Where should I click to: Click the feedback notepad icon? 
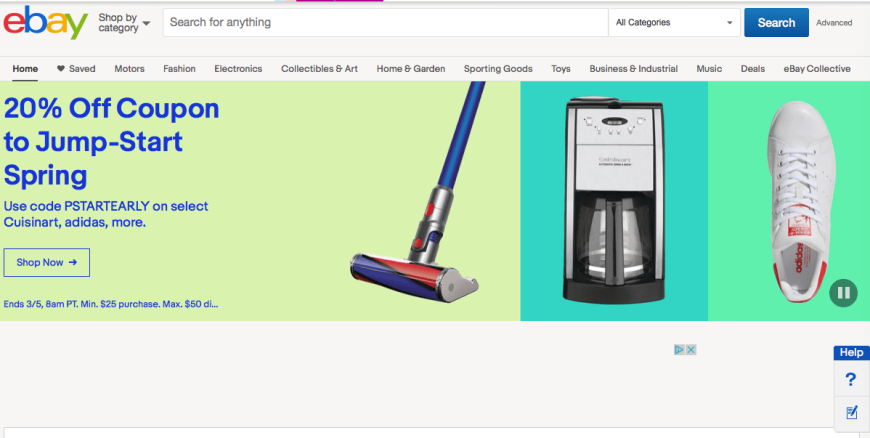852,412
